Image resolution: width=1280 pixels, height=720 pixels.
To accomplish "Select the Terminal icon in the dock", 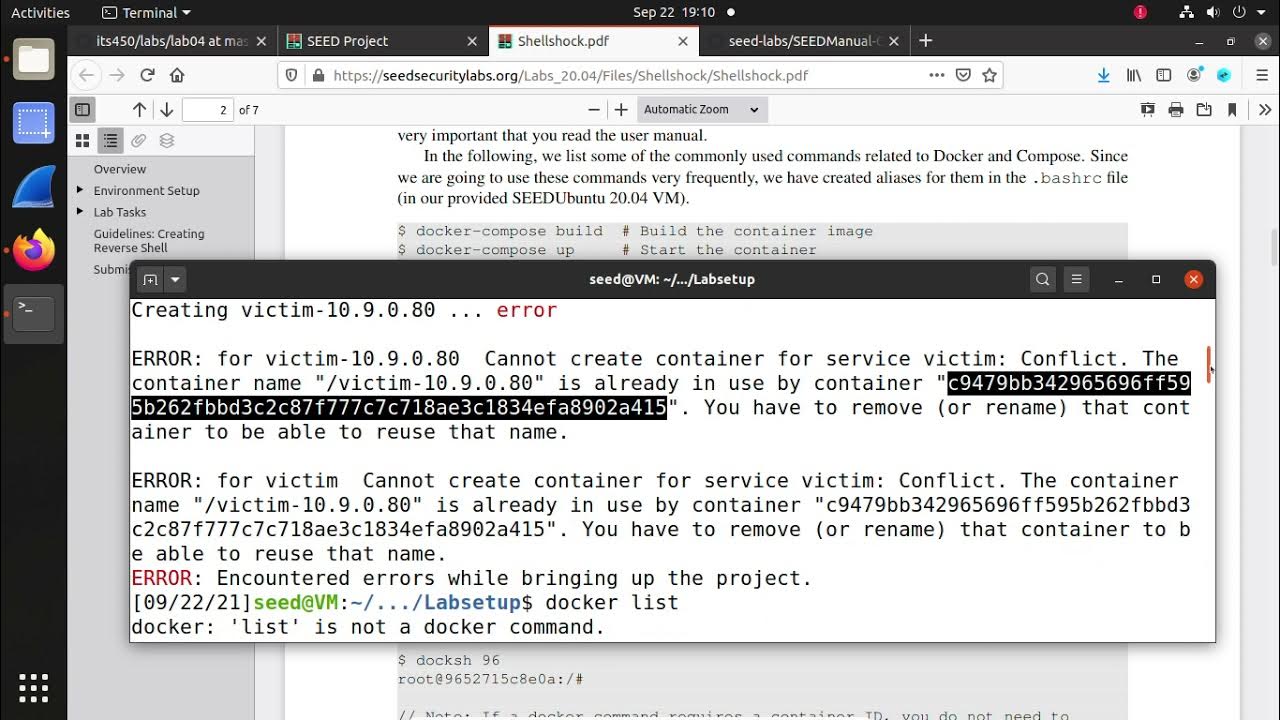I will [34, 313].
